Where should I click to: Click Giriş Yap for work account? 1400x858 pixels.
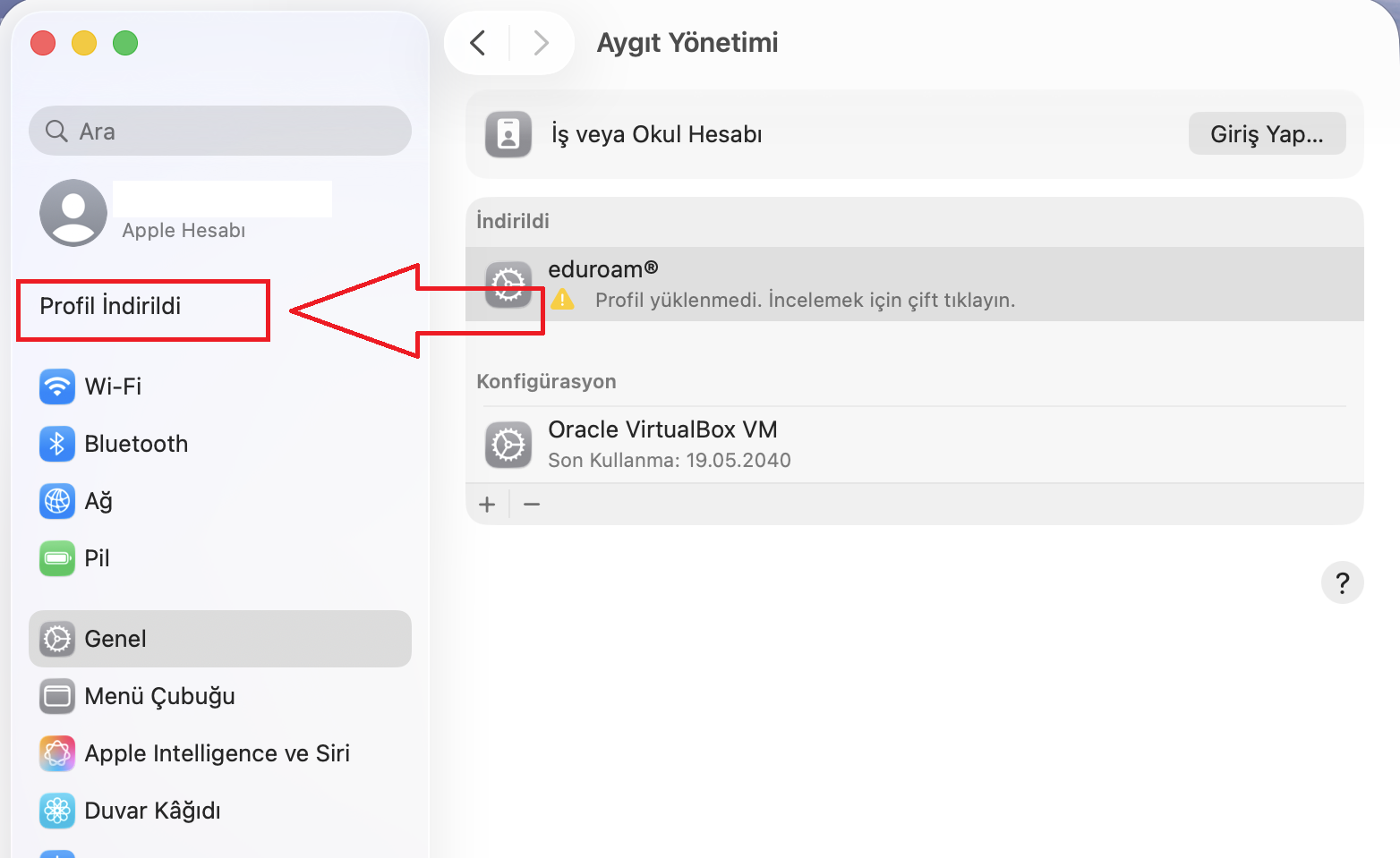(x=1267, y=133)
